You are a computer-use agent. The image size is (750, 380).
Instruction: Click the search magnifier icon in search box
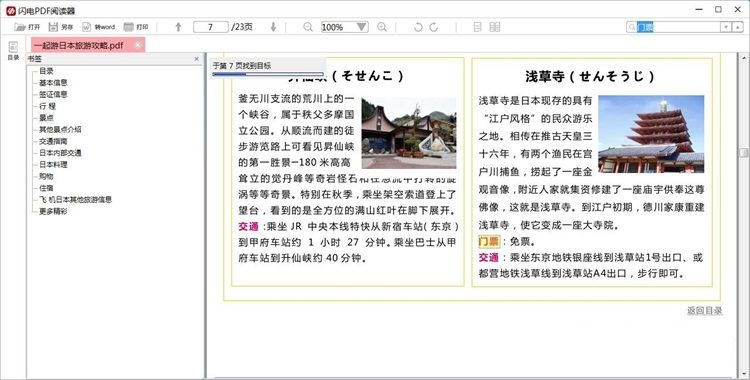631,27
